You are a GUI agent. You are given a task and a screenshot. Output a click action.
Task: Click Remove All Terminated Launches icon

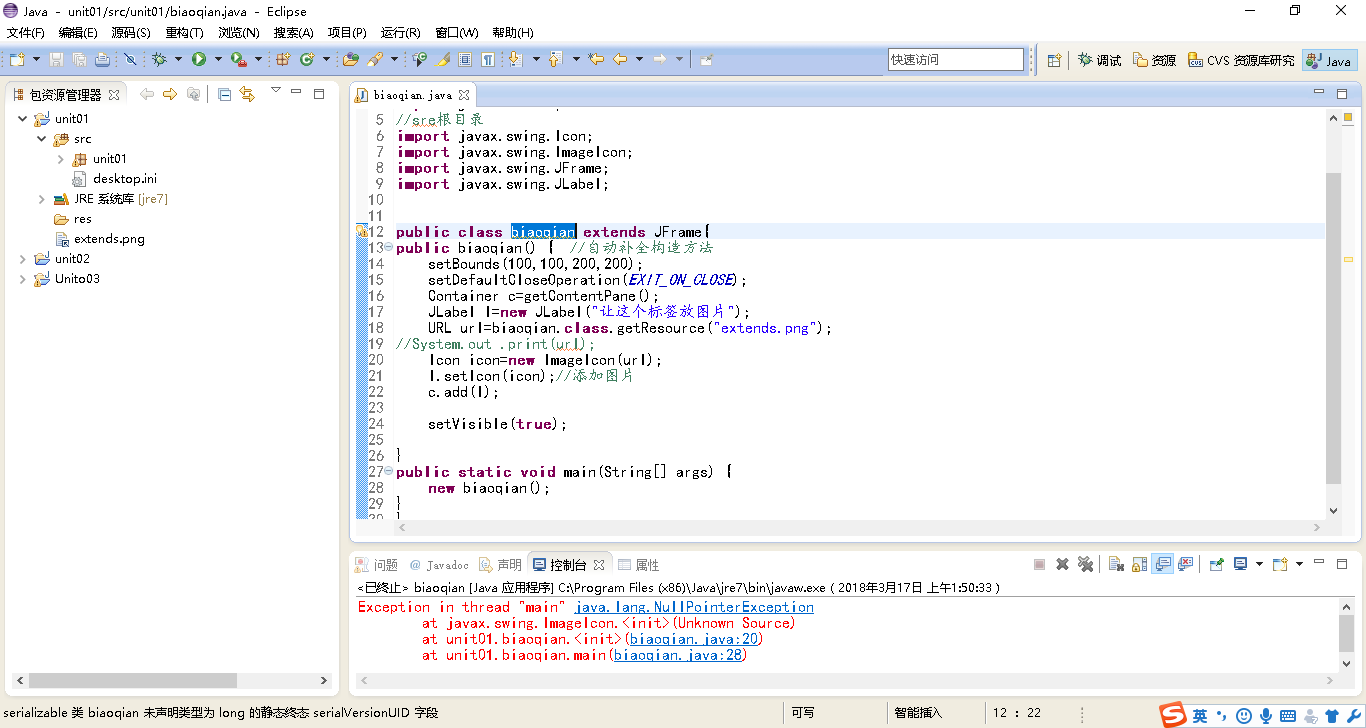1085,564
